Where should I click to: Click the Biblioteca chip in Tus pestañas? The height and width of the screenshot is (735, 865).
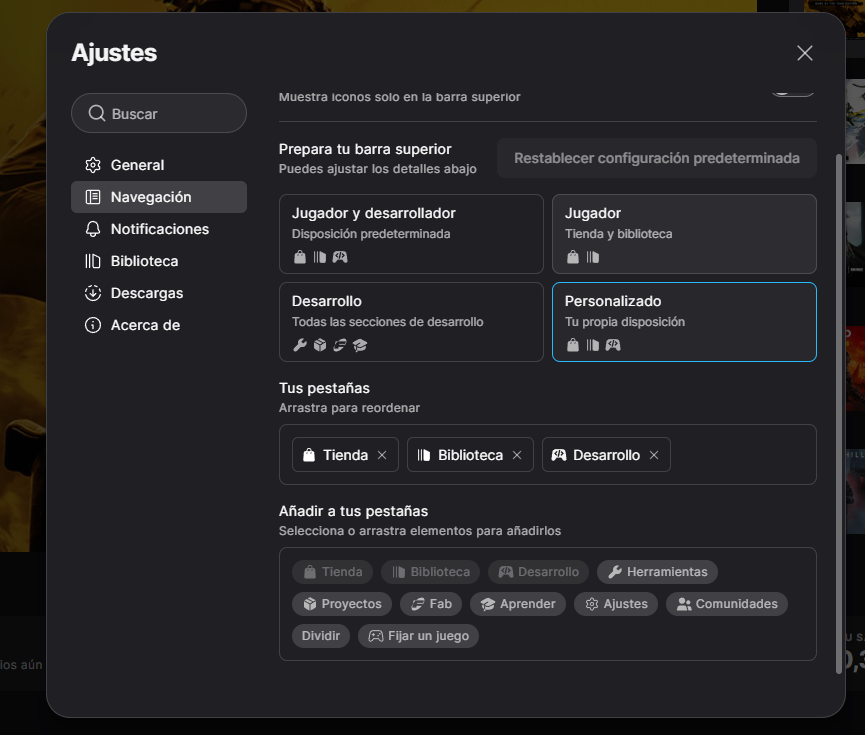pos(470,455)
